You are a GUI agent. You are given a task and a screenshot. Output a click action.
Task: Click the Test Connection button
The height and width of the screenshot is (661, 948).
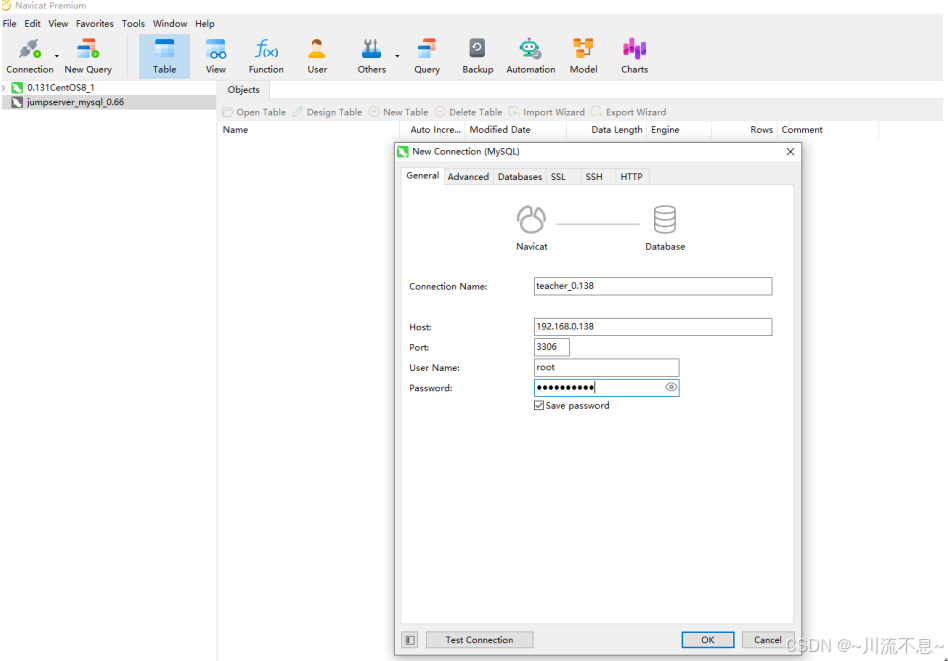coord(479,640)
